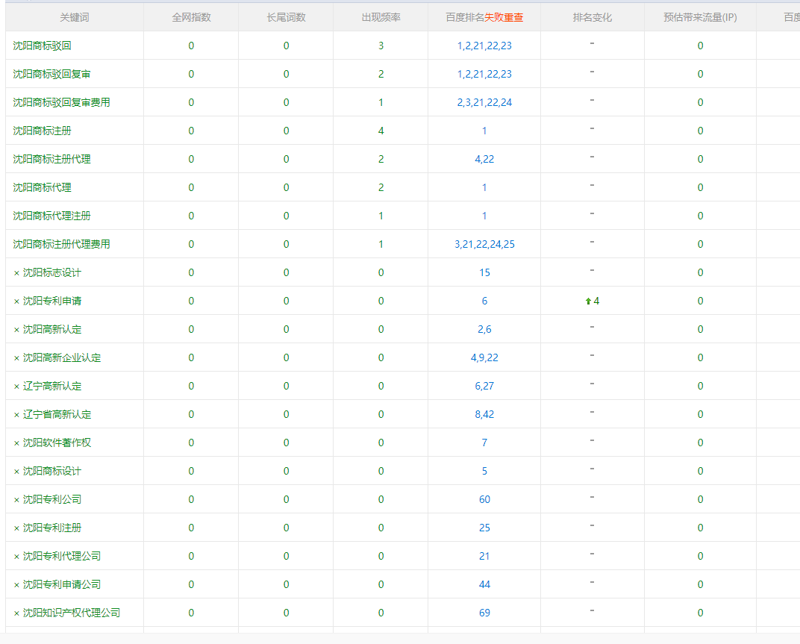This screenshot has width=800, height=644.
Task: Click the 出现频率 column header
Action: (x=381, y=17)
